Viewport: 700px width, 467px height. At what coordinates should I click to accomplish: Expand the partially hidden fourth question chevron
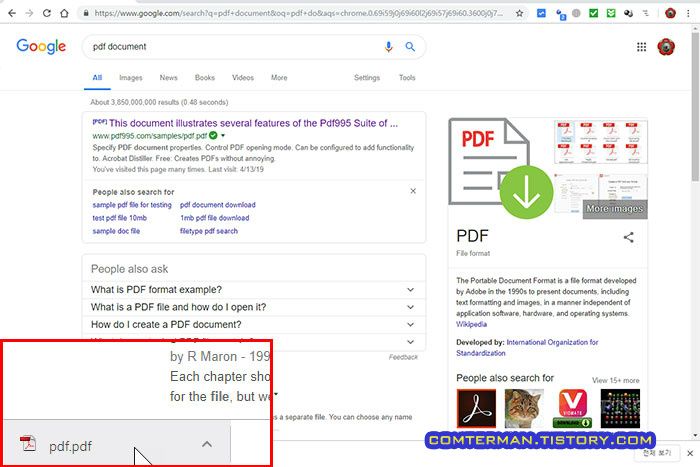(410, 342)
